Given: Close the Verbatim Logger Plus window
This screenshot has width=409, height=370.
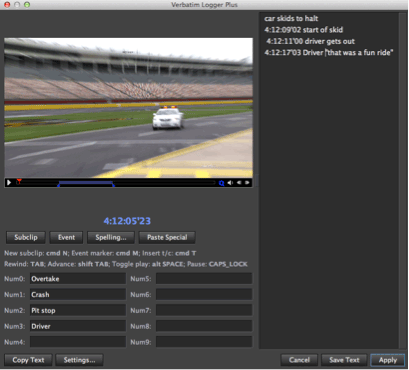Looking at the screenshot, I should 7,5.
